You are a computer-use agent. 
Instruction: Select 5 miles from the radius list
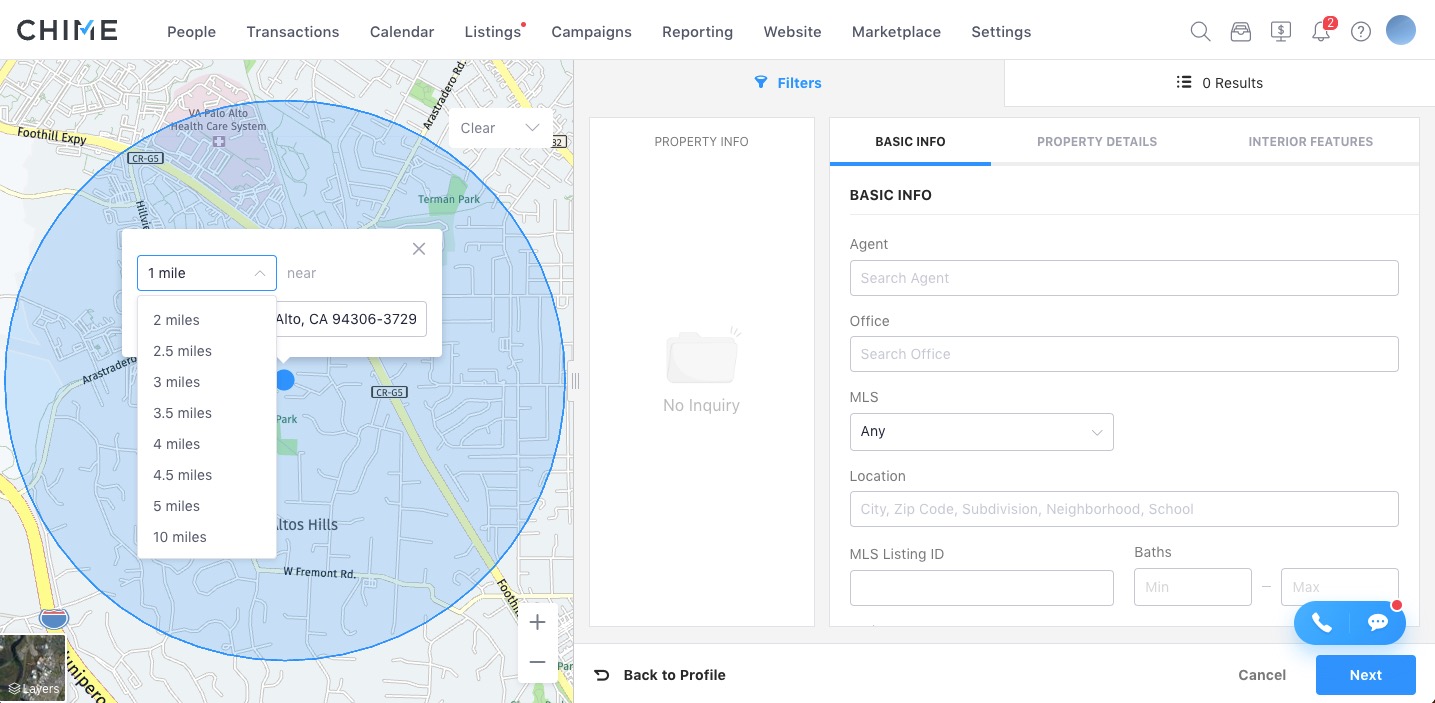pyautogui.click(x=177, y=506)
